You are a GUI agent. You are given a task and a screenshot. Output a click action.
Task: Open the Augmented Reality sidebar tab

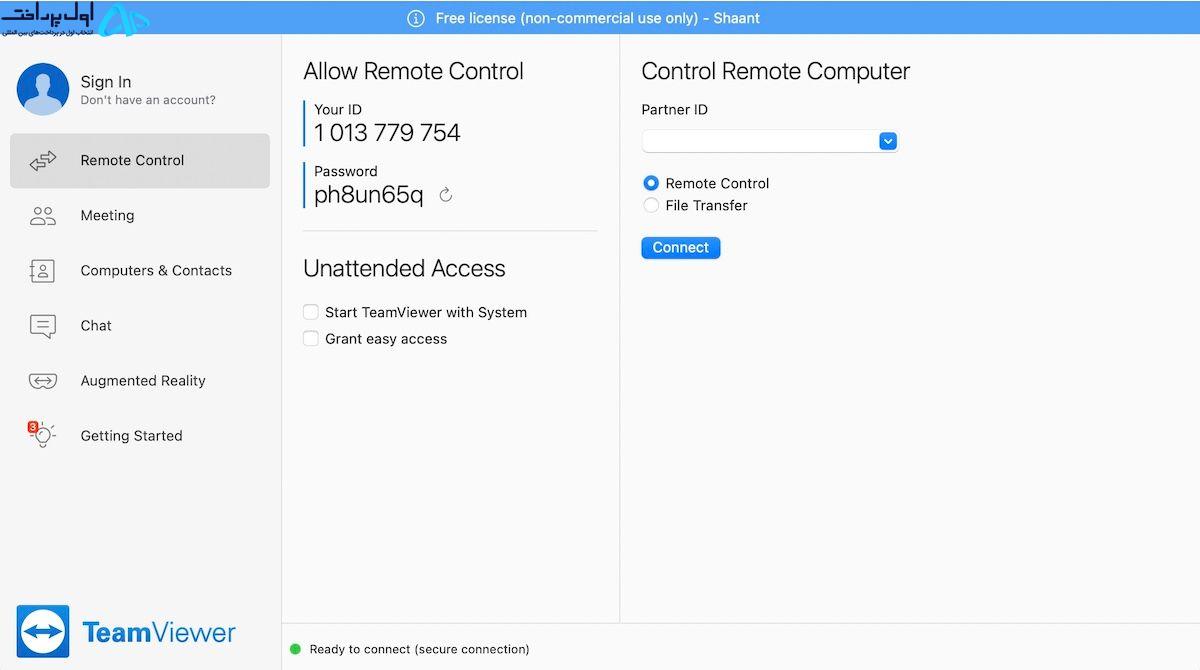[140, 381]
